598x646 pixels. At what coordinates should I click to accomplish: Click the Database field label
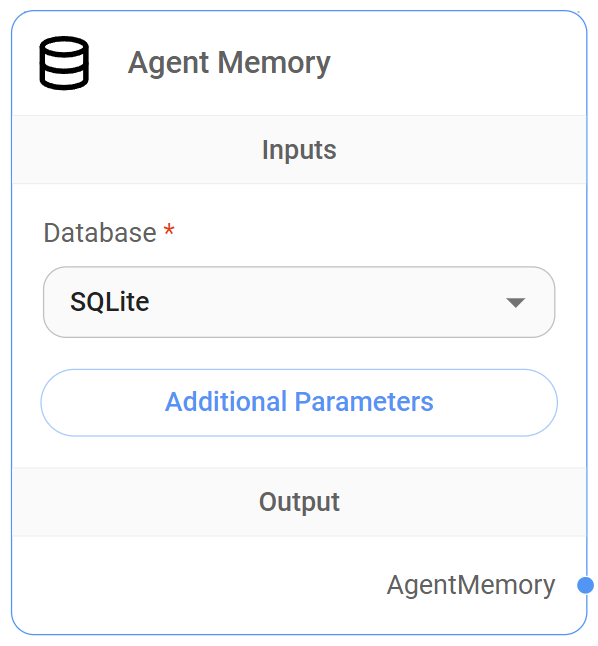tap(100, 233)
